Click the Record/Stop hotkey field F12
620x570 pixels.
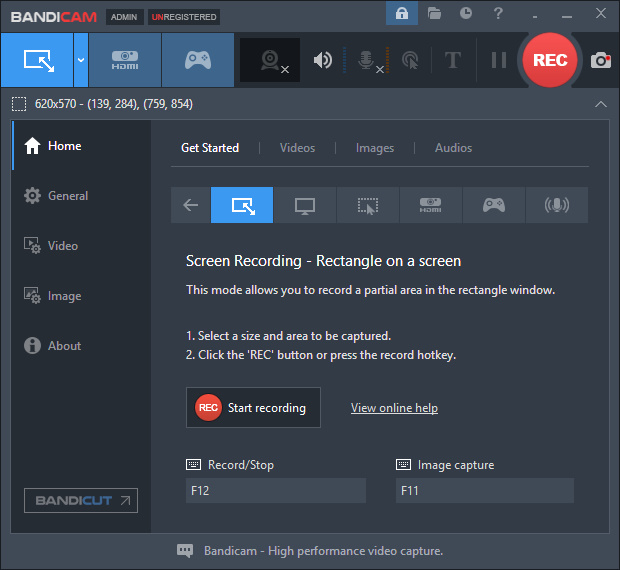point(276,491)
